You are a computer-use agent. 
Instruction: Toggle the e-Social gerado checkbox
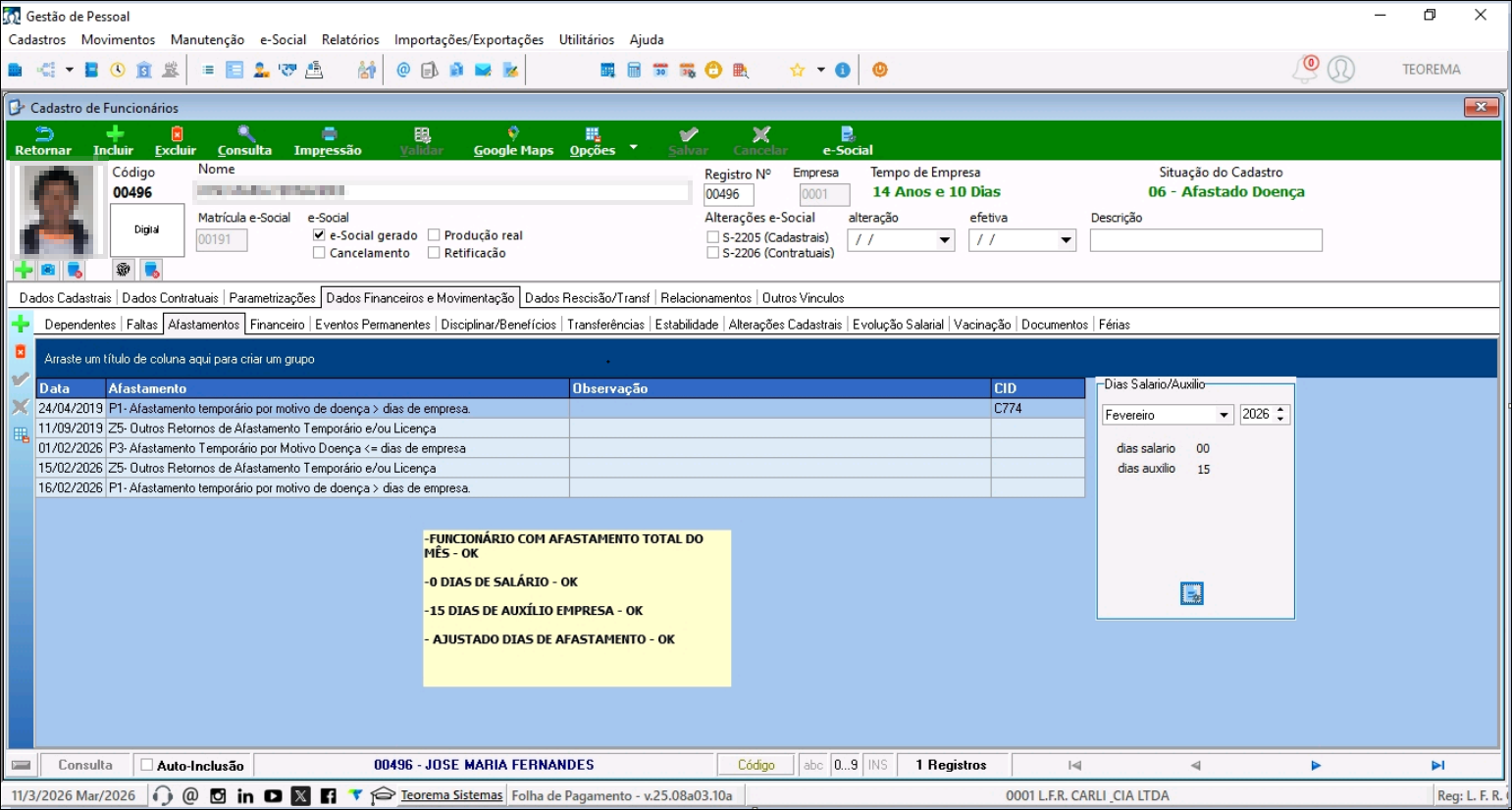coord(319,235)
